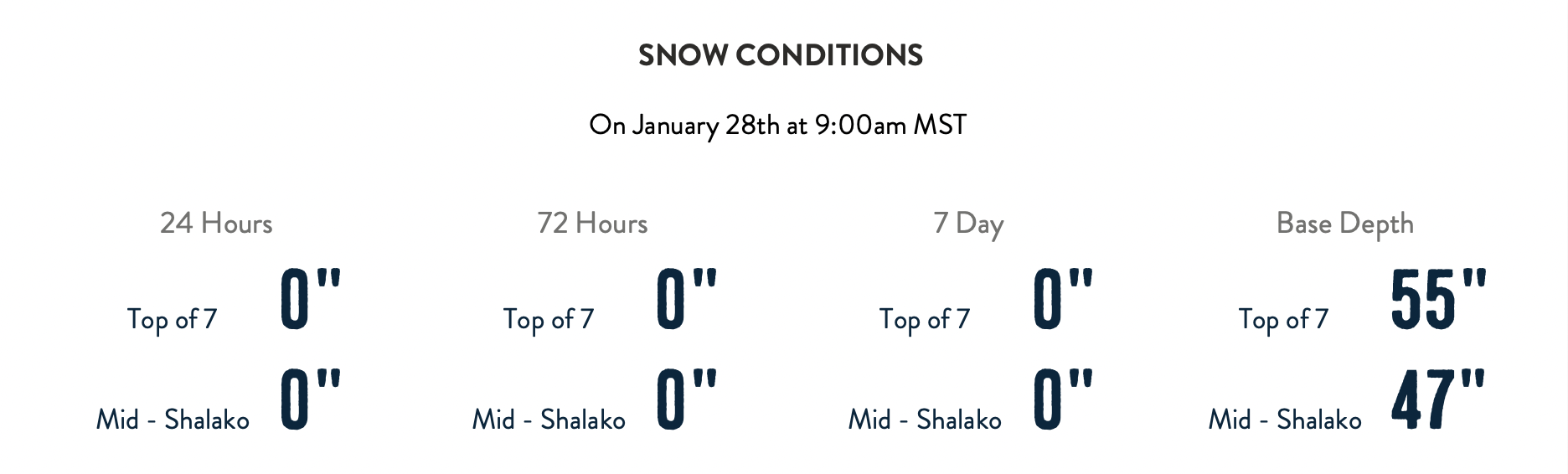The image size is (1568, 474).
Task: Click Top of 7 under 7 Day
Action: (x=924, y=319)
